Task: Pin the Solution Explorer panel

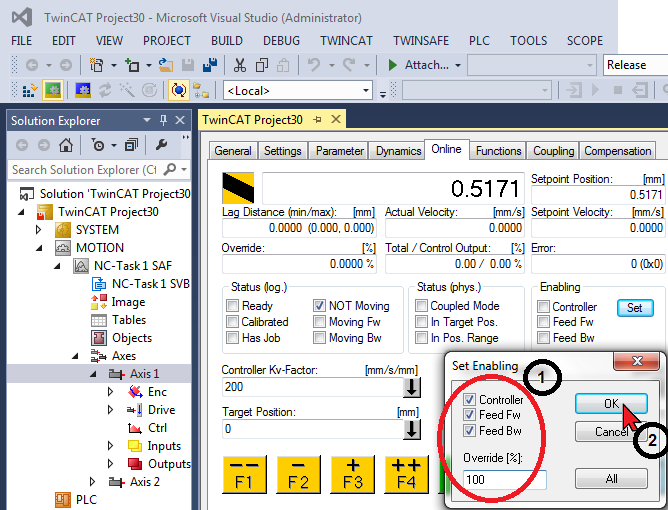Action: (x=163, y=121)
